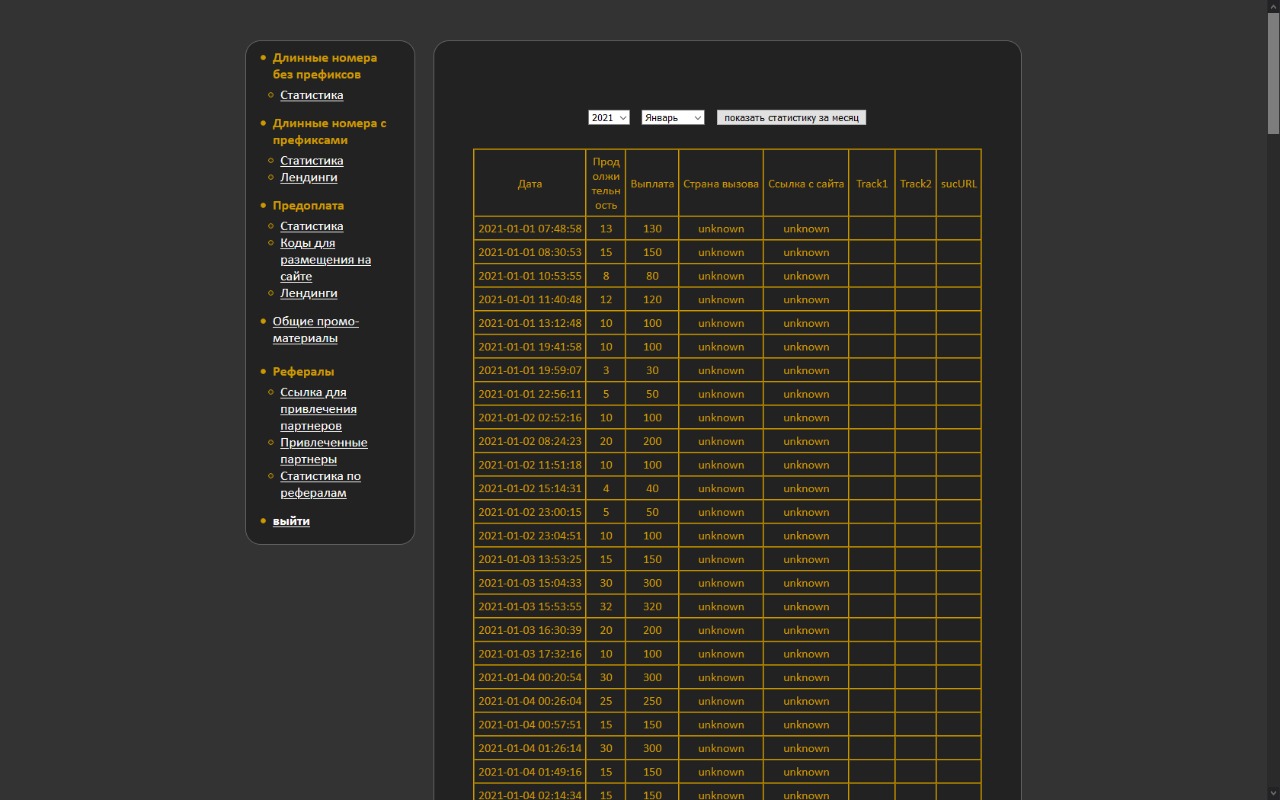
Task: Click the показать статистику за месяц button
Action: point(791,118)
